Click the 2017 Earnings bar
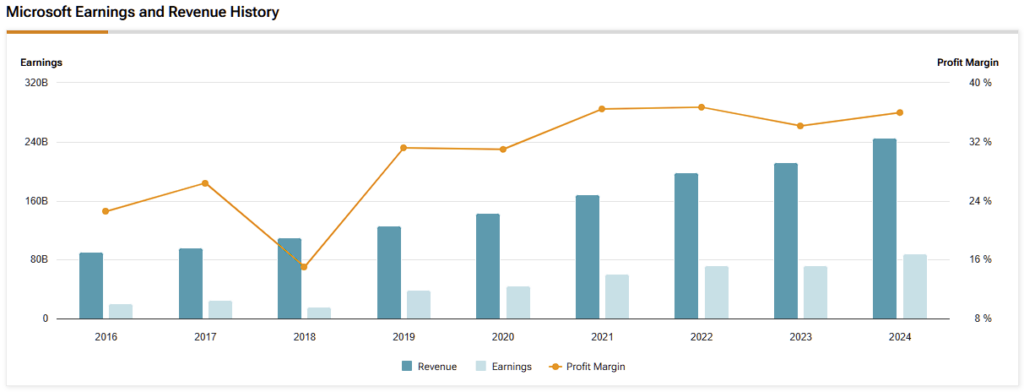 (x=220, y=310)
